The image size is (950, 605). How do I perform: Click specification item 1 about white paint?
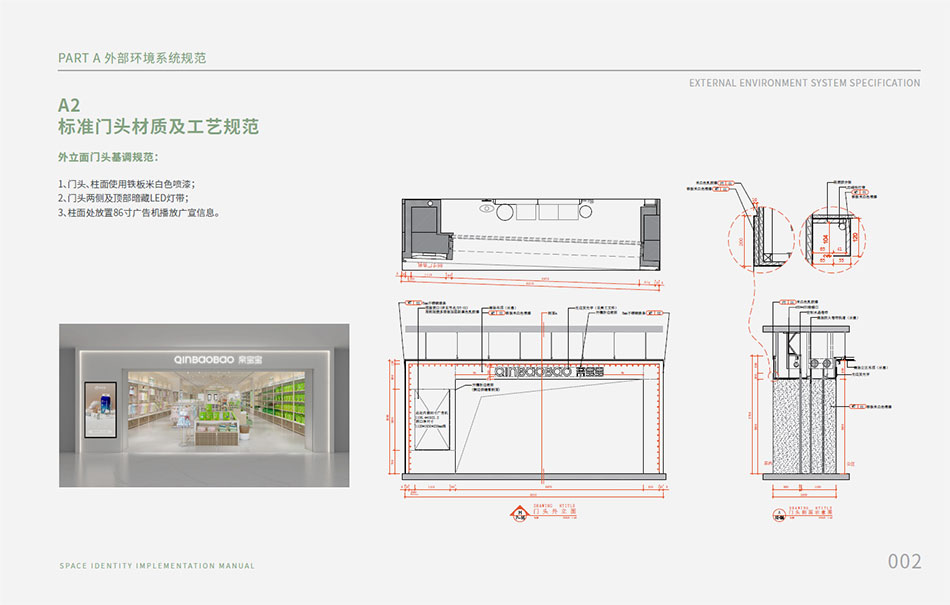coord(126,184)
